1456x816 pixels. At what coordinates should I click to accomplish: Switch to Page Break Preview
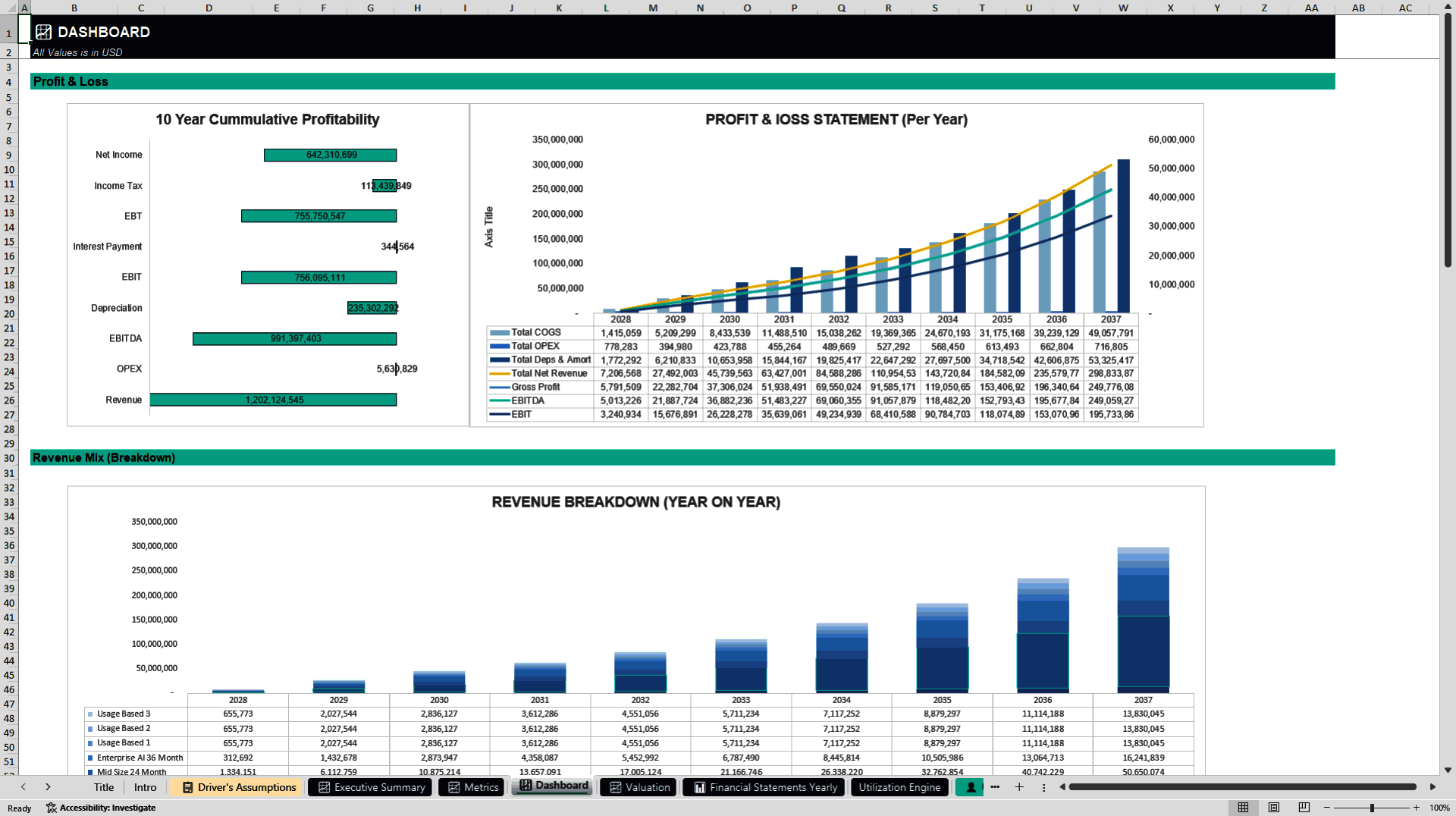[1304, 808]
